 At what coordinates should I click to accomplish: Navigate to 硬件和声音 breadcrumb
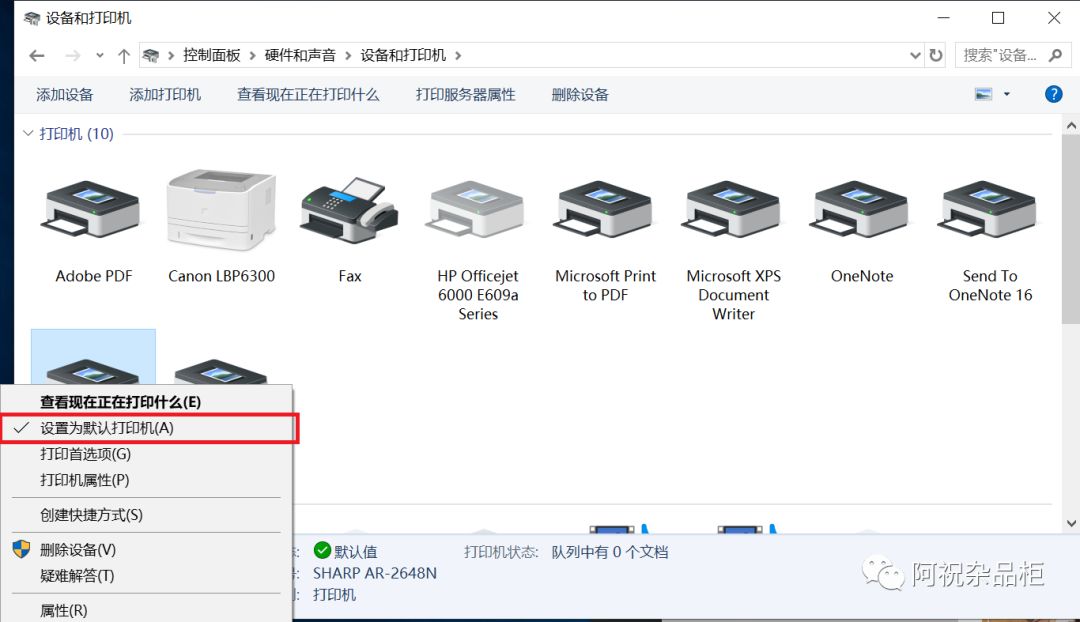point(300,55)
